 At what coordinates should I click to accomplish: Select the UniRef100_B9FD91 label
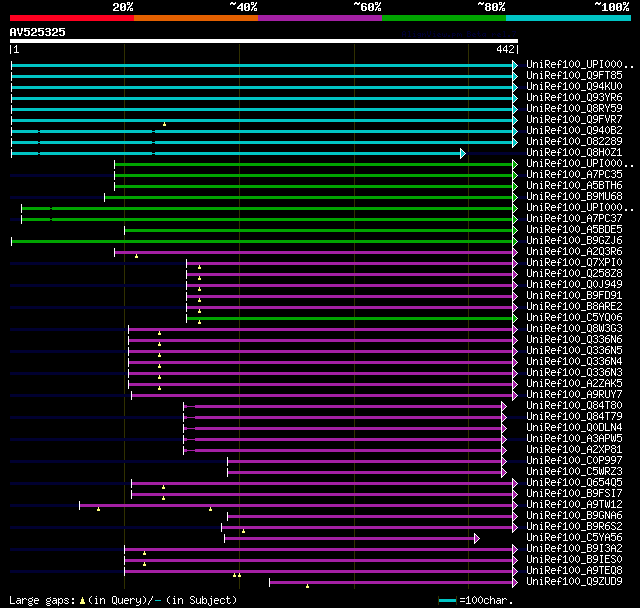point(574,296)
